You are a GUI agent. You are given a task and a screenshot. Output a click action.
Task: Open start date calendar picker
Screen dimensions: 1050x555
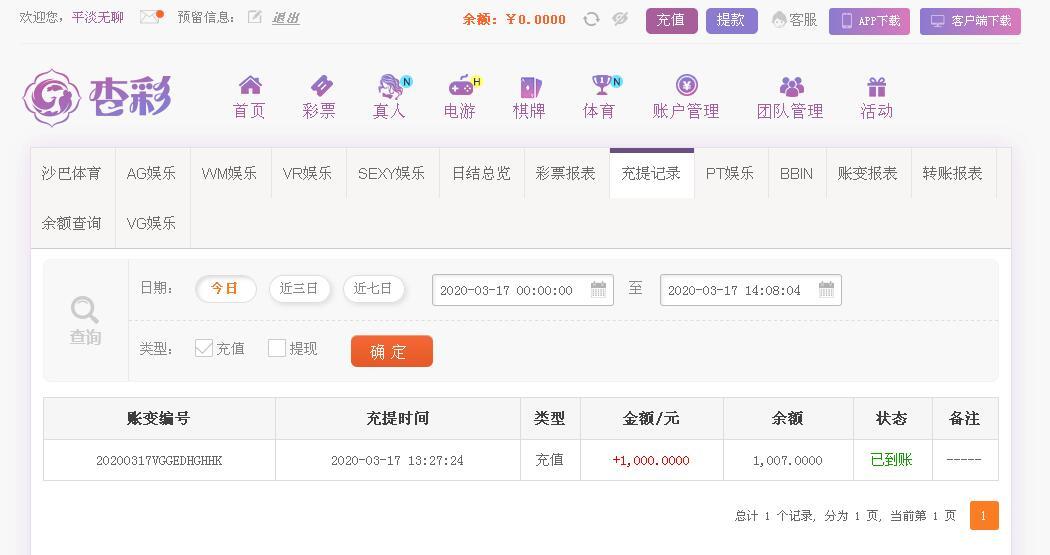click(x=598, y=290)
